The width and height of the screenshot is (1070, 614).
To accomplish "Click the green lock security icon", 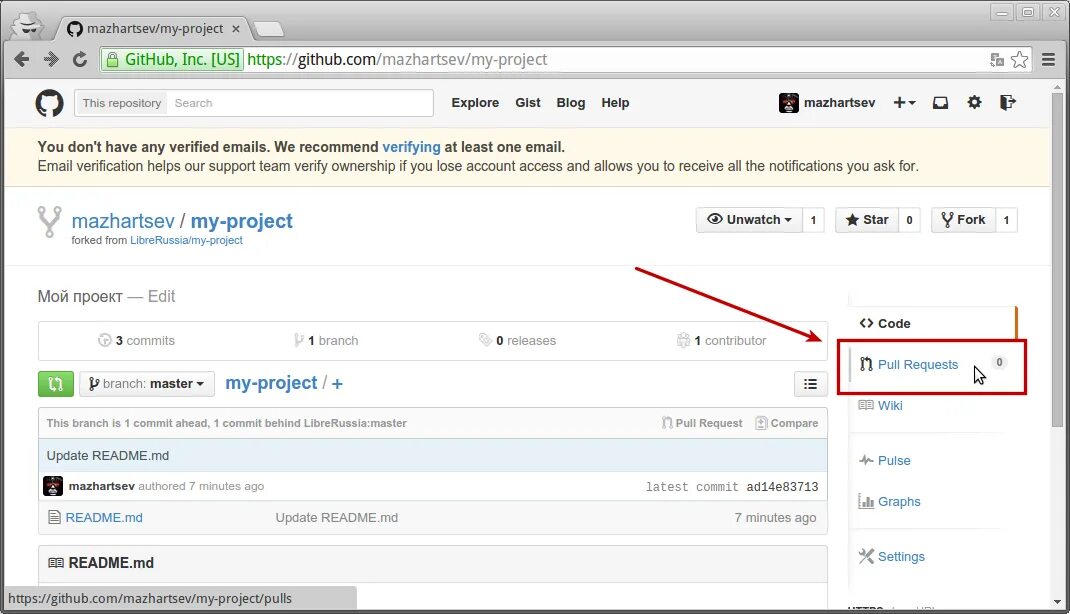I will [x=113, y=60].
